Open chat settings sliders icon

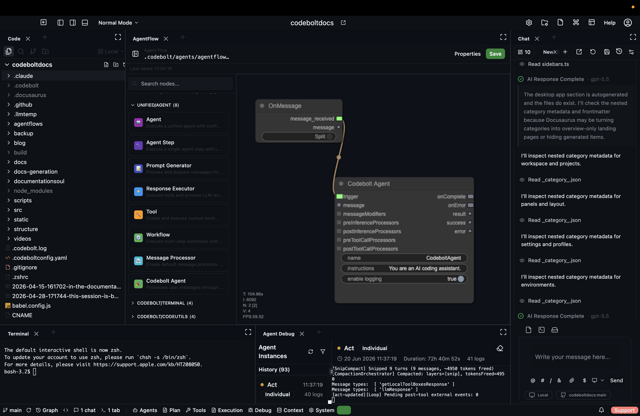click(x=631, y=52)
